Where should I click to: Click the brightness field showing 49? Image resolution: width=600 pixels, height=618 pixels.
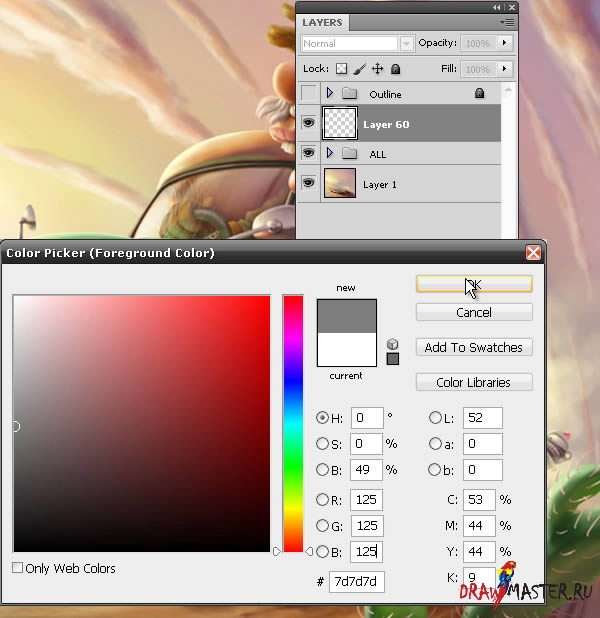tap(366, 469)
